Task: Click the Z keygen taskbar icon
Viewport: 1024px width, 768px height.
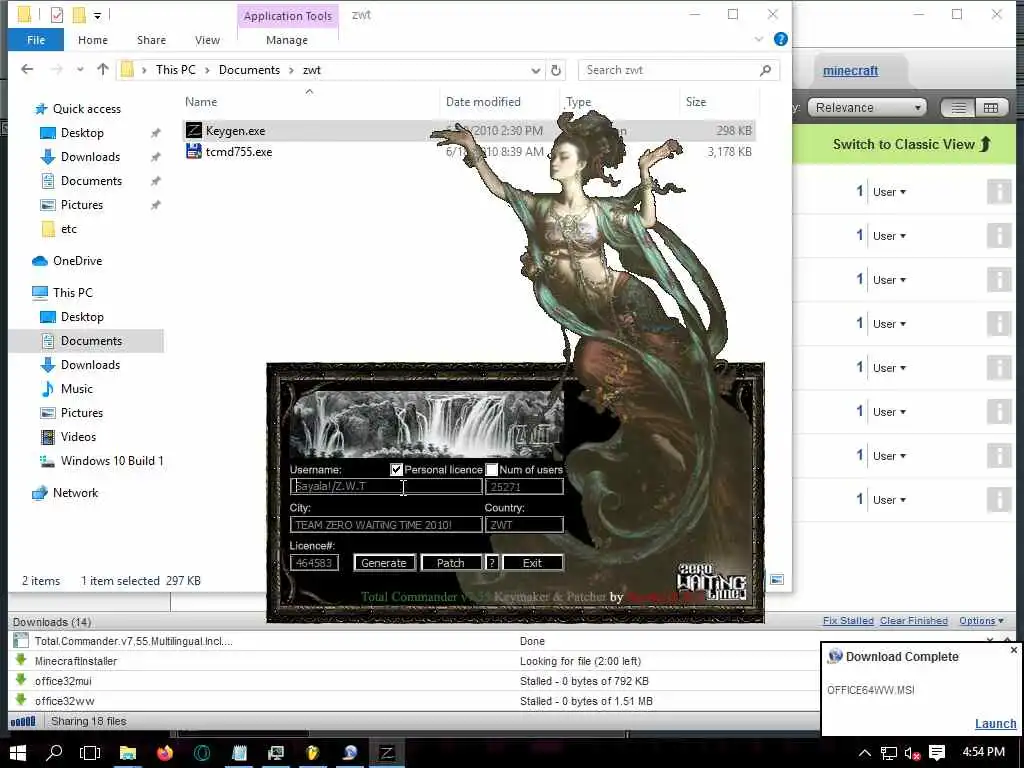Action: 387,753
